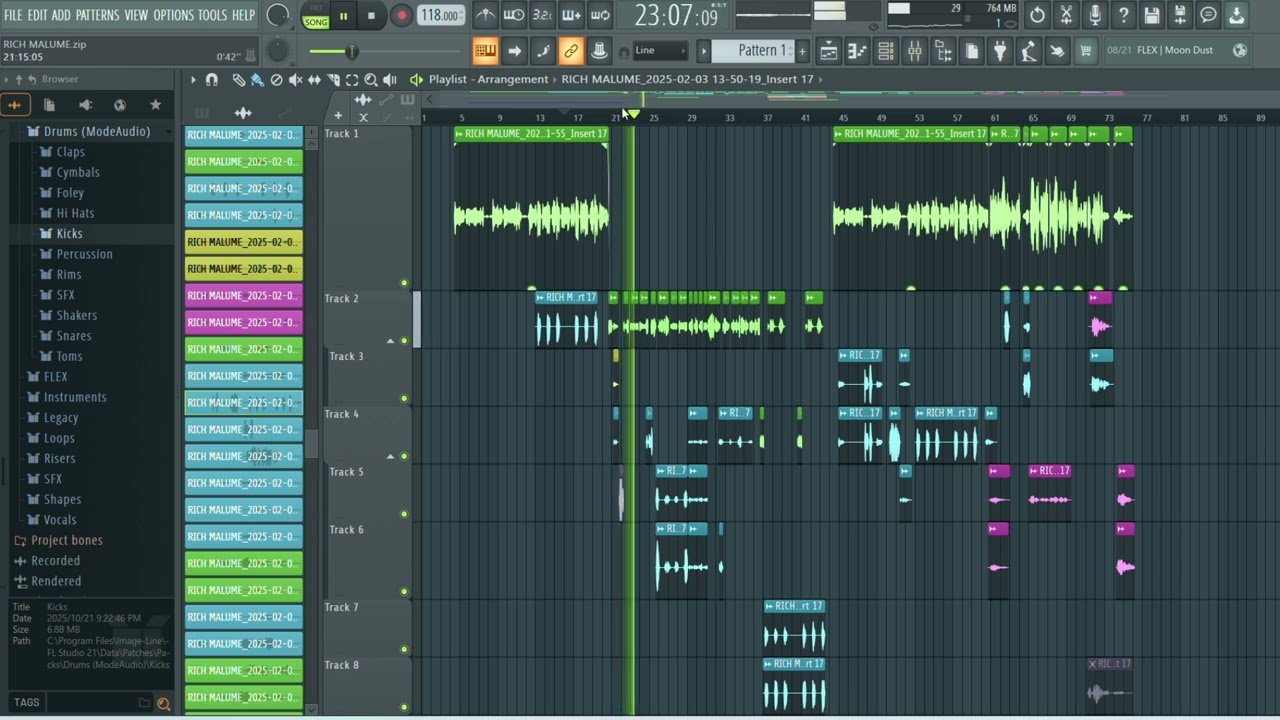Switch to PAT pattern mode
Viewport: 1280px width, 720px height.
pos(316,9)
